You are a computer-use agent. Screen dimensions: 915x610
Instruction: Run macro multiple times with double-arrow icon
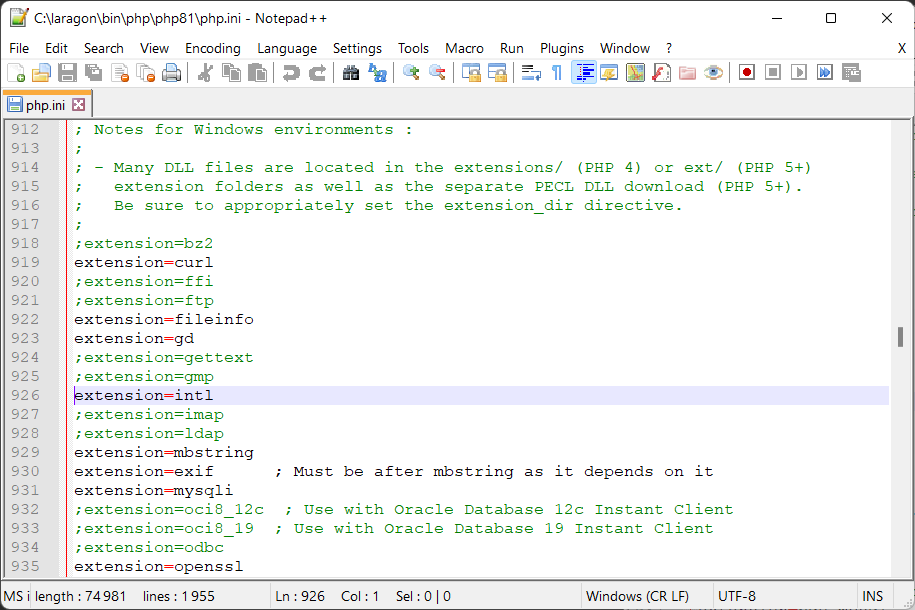point(825,73)
